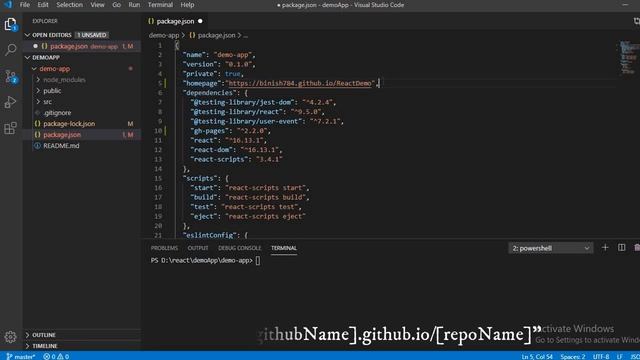Click the "eslintConfig" key on line 21

tap(210, 235)
